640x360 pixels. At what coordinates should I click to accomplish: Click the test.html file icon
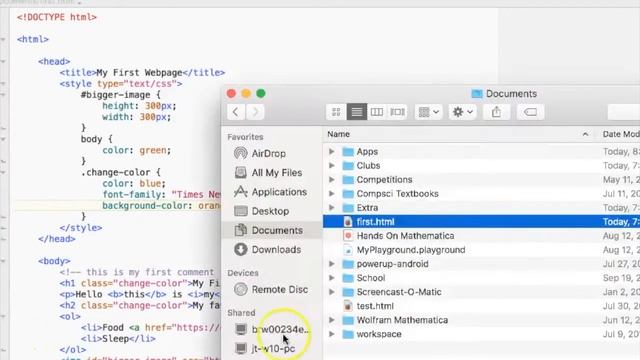point(348,306)
